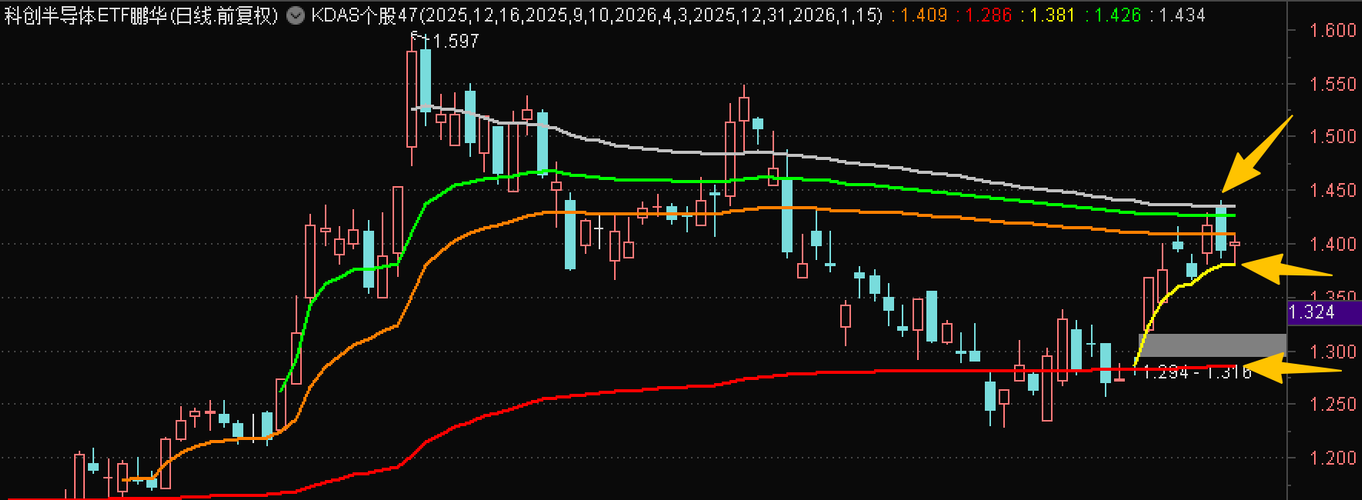1362x500 pixels.
Task: Click the 1.450 price axis label
Action: 1333,191
